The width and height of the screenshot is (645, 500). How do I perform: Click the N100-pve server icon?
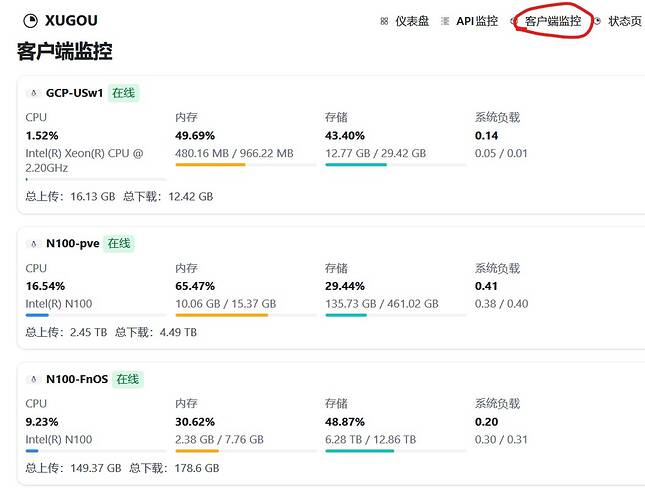[34, 243]
